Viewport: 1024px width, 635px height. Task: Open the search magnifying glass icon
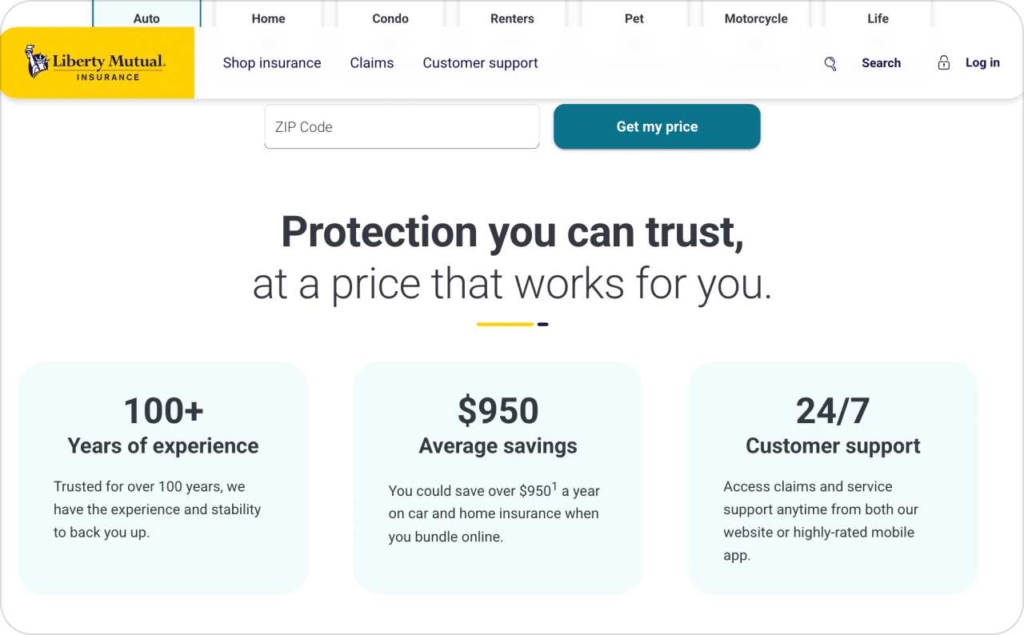(830, 63)
